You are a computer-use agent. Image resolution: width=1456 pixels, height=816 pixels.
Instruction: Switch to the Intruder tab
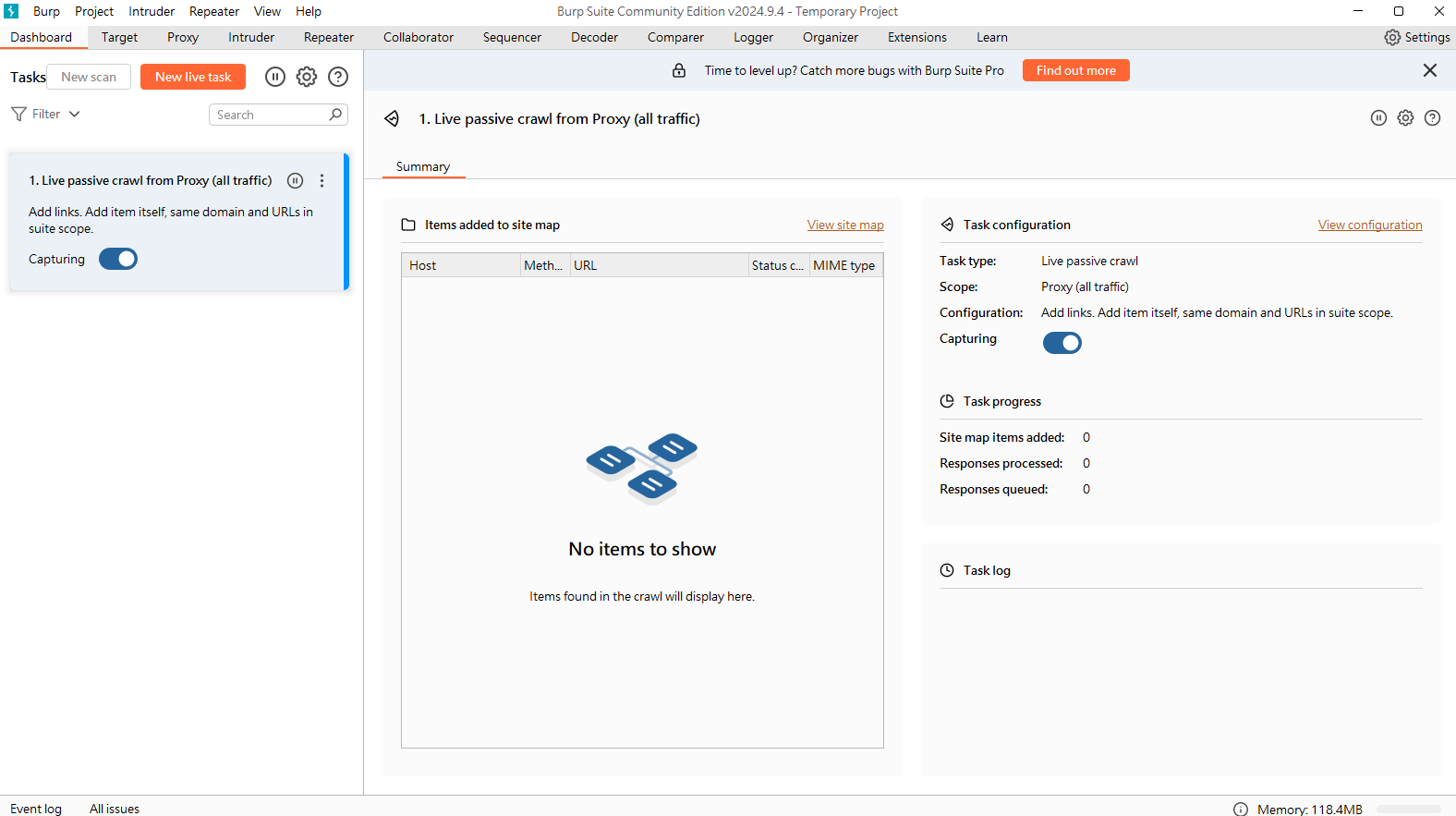coord(251,37)
